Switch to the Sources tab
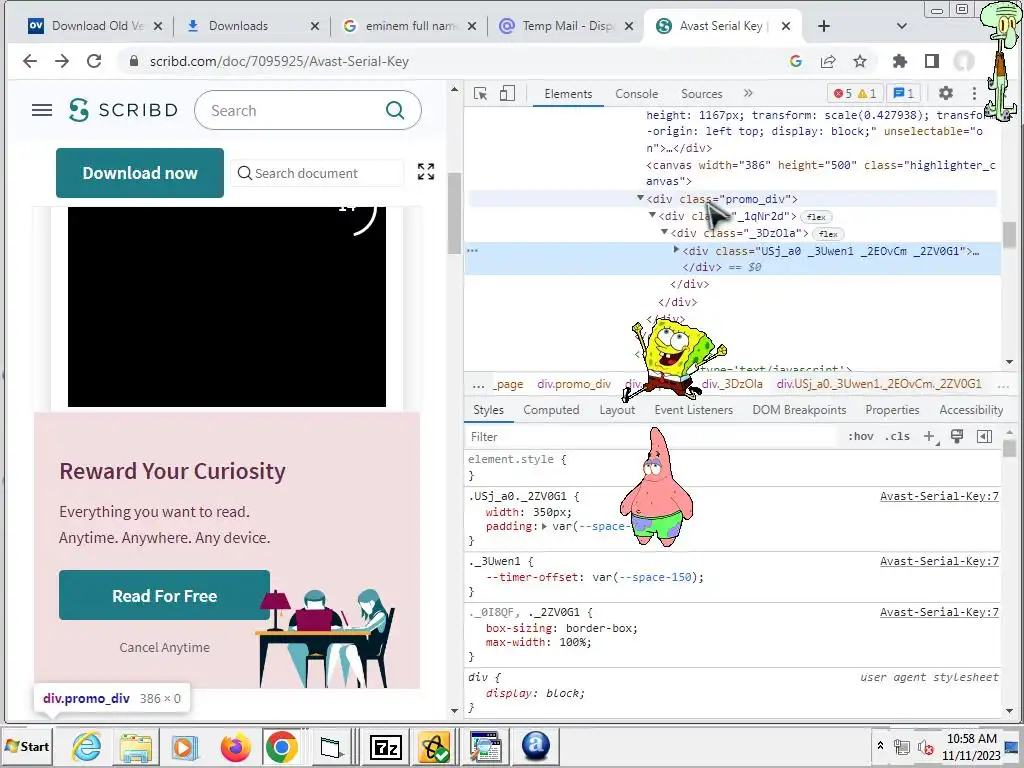The image size is (1024, 768). 701,94
